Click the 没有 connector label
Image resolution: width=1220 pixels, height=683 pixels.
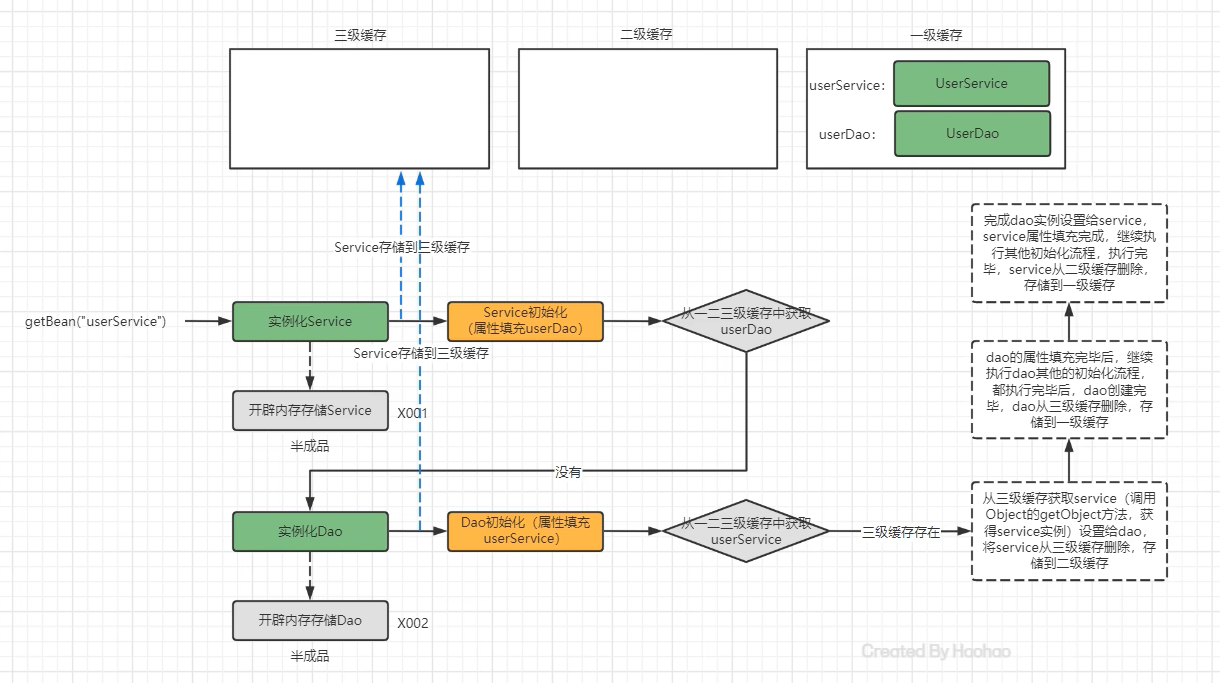point(568,471)
